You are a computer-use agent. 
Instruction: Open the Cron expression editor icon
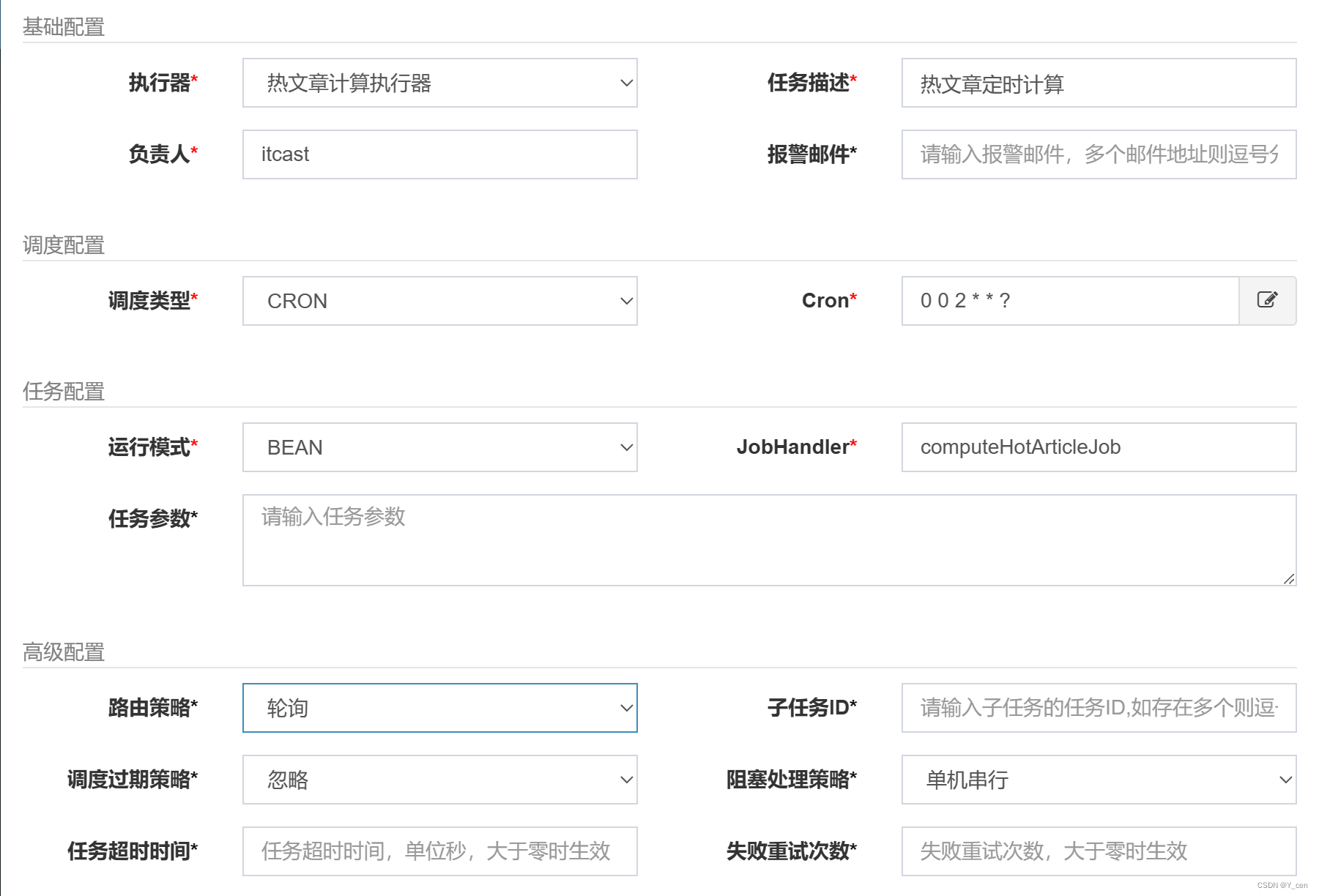pos(1267,301)
